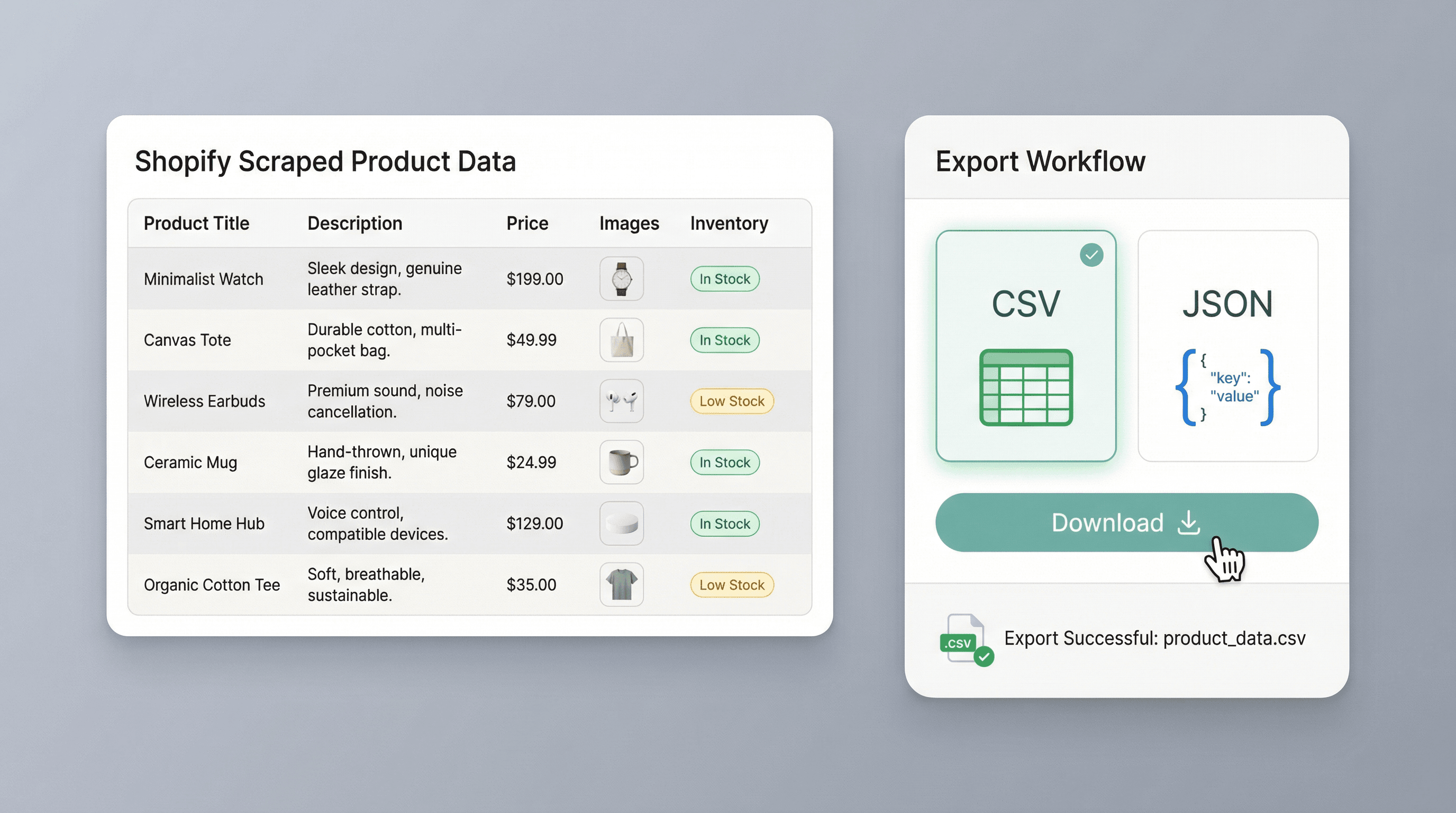Image resolution: width=1456 pixels, height=813 pixels.
Task: Click the Minimalist Watch product thumbnail
Action: (621, 279)
